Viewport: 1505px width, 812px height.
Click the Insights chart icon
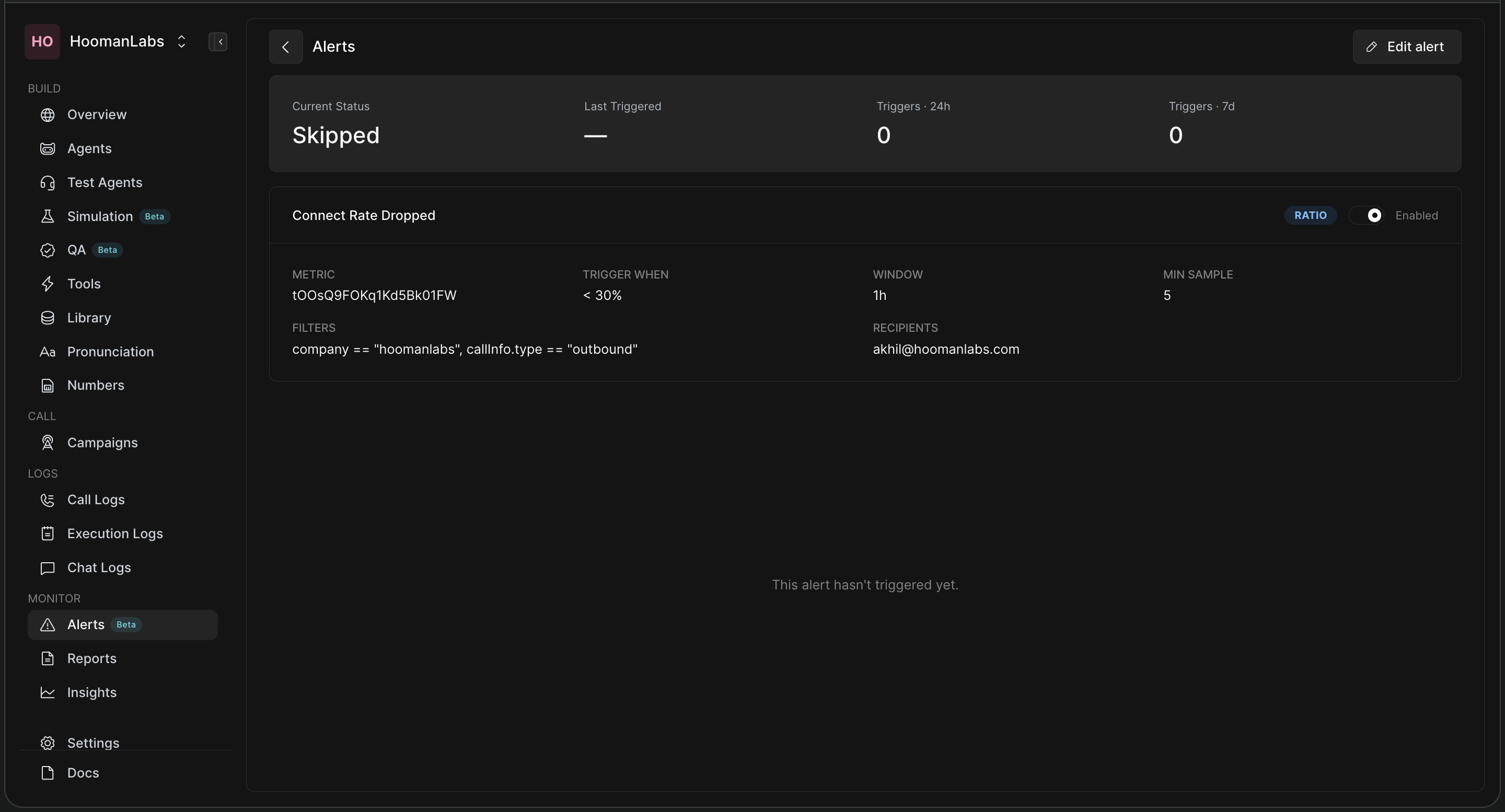click(x=48, y=693)
